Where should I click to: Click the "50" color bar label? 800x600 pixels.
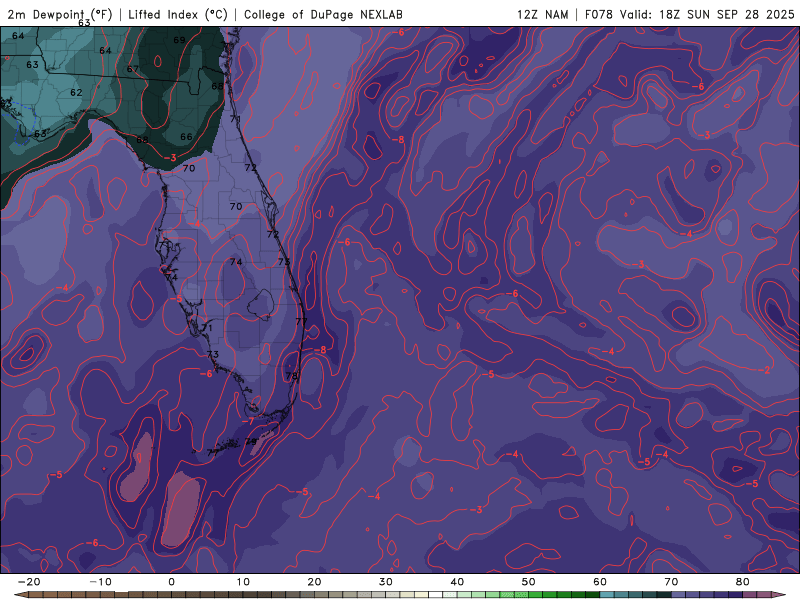(529, 582)
